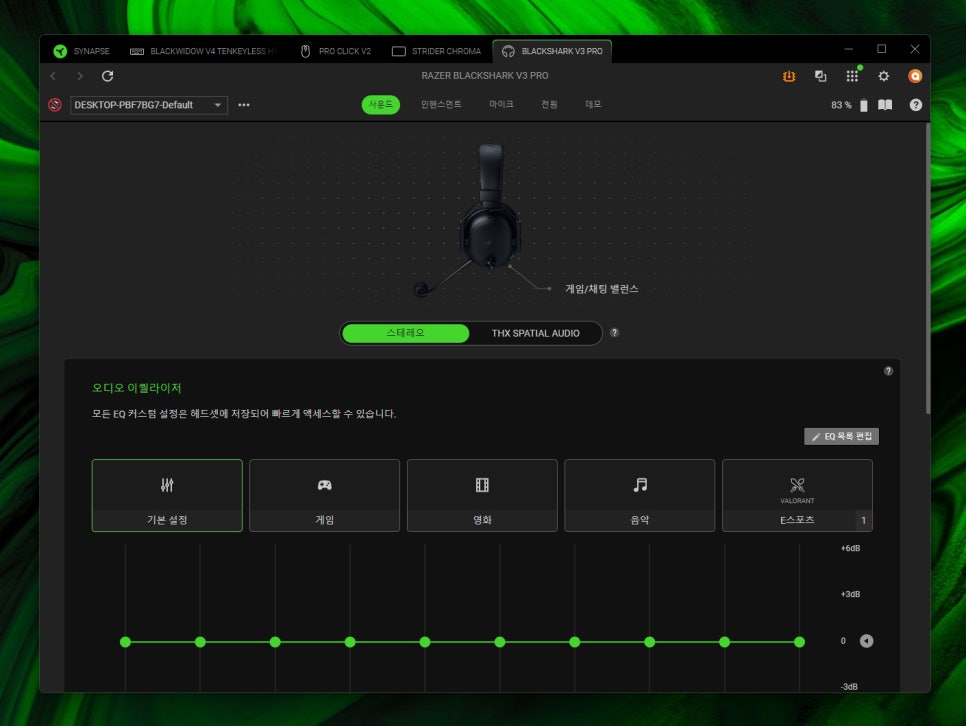Open the user guide book icon
This screenshot has width=966, height=726.
click(885, 105)
